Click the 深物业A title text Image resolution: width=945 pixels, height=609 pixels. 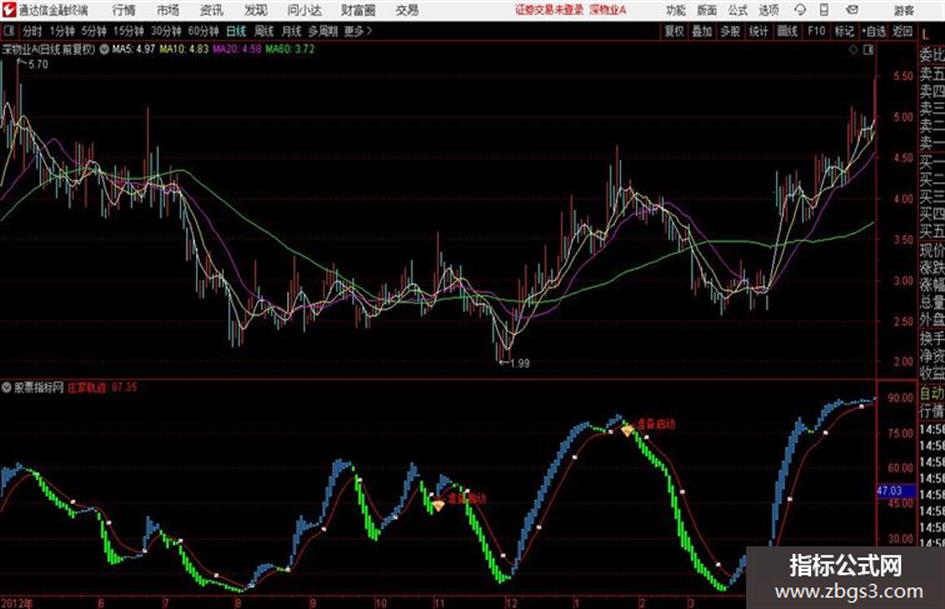click(608, 10)
